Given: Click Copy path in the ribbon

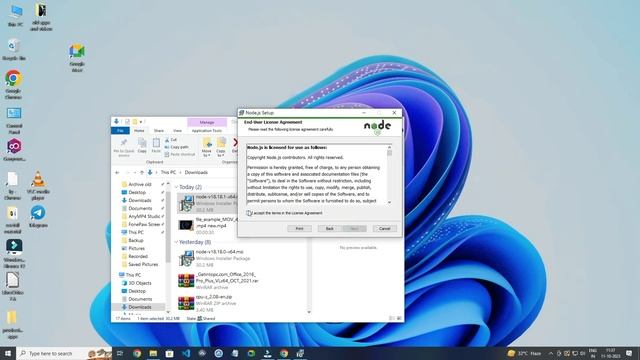Looking at the screenshot, I should coord(176,147).
